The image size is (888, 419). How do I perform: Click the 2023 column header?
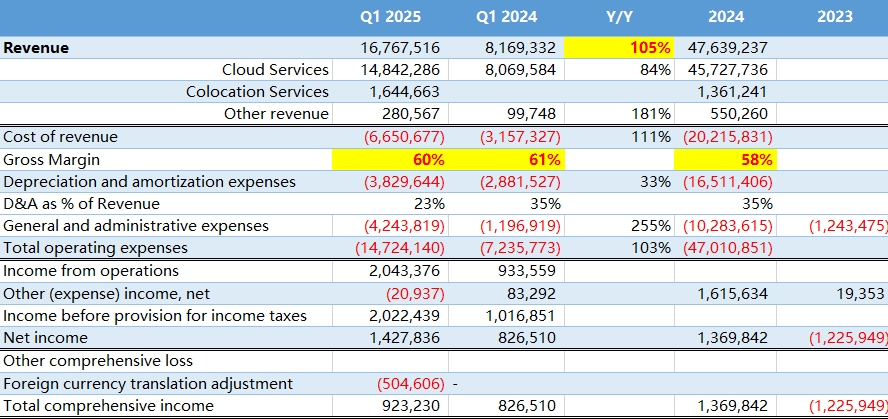[834, 17]
